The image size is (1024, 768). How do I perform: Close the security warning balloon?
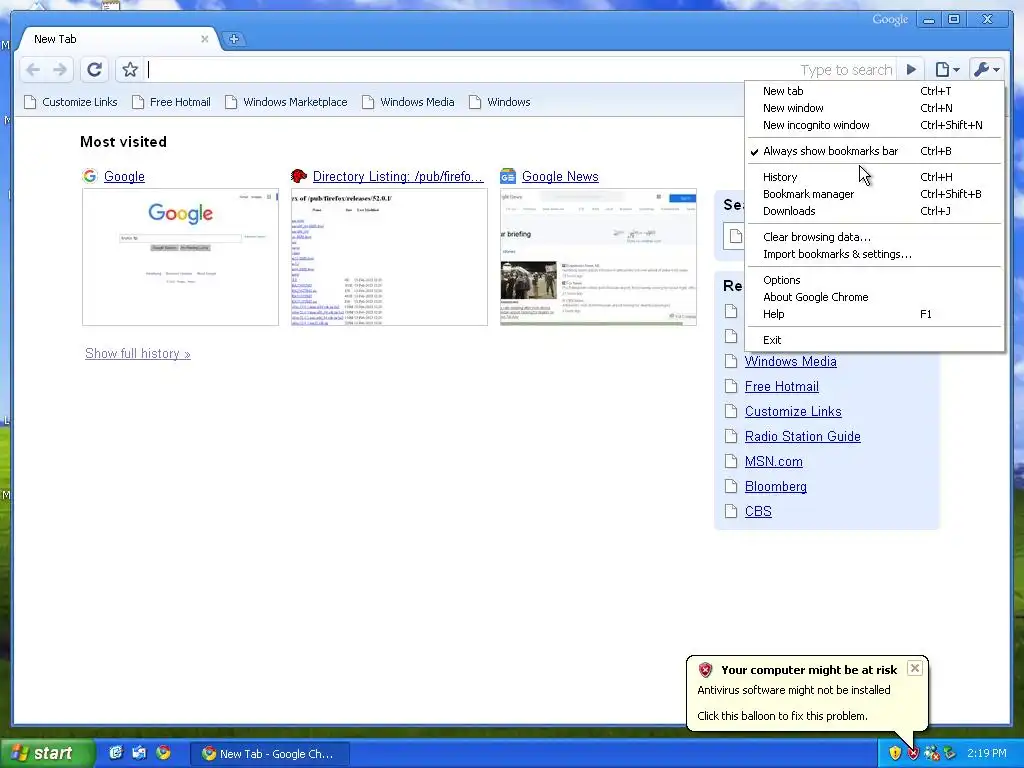pyautogui.click(x=915, y=668)
